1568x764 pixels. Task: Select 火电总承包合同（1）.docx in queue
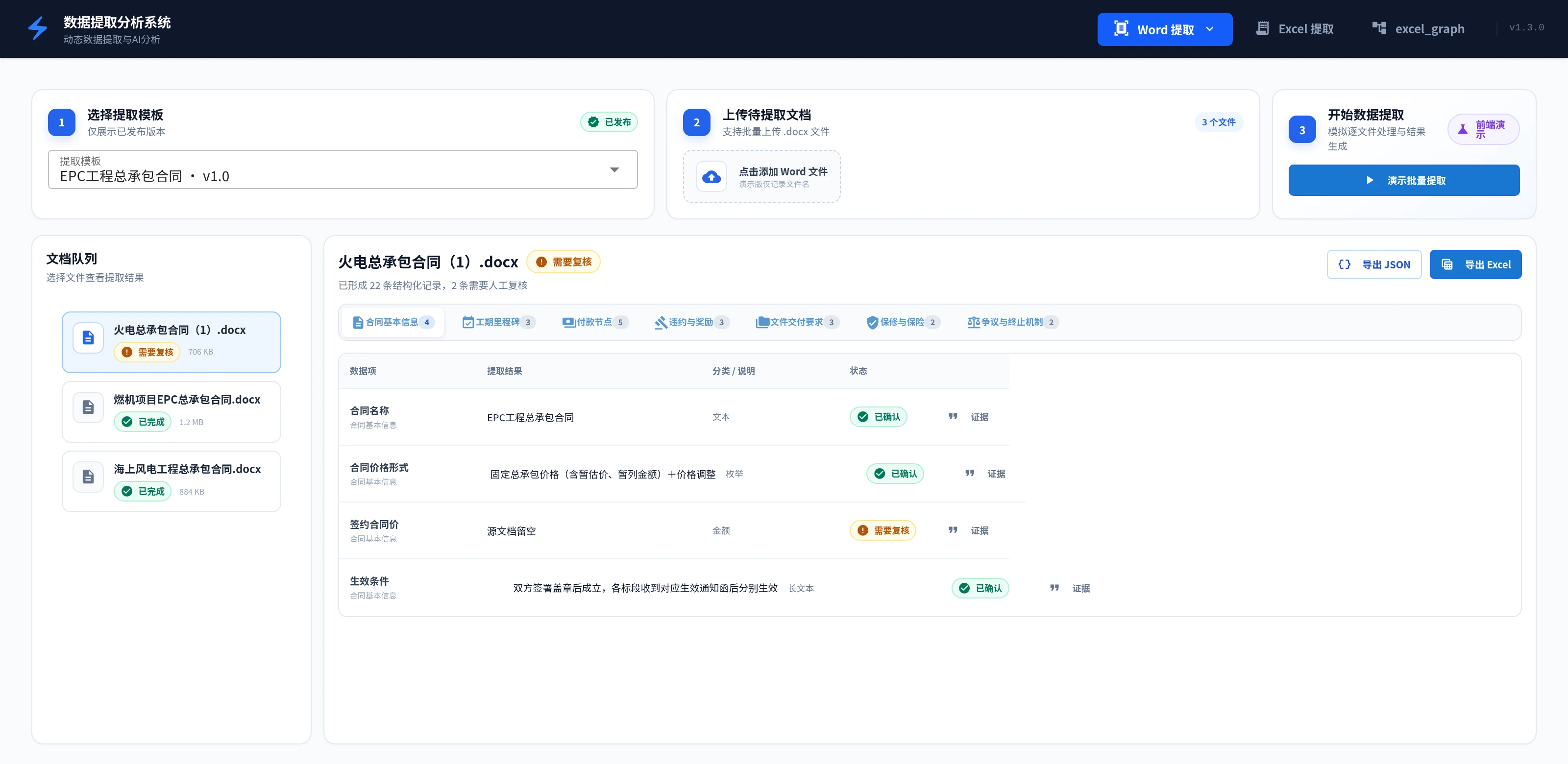tap(171, 342)
